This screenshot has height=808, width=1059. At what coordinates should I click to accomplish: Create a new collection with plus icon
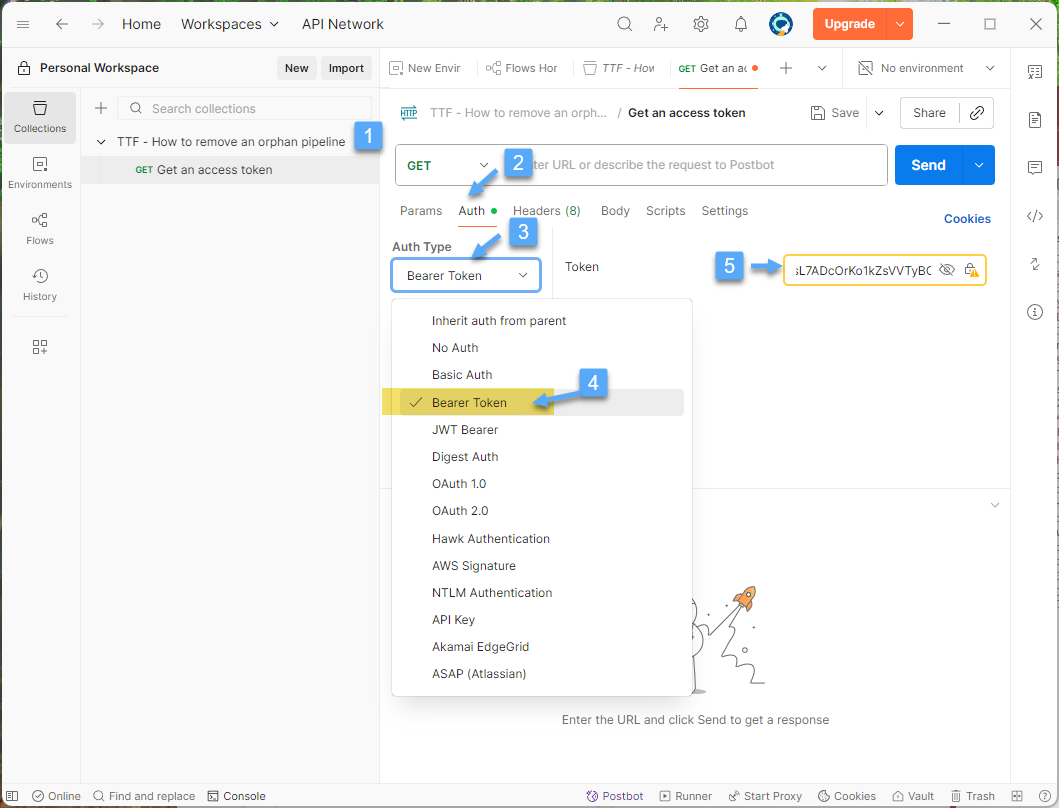pos(101,108)
